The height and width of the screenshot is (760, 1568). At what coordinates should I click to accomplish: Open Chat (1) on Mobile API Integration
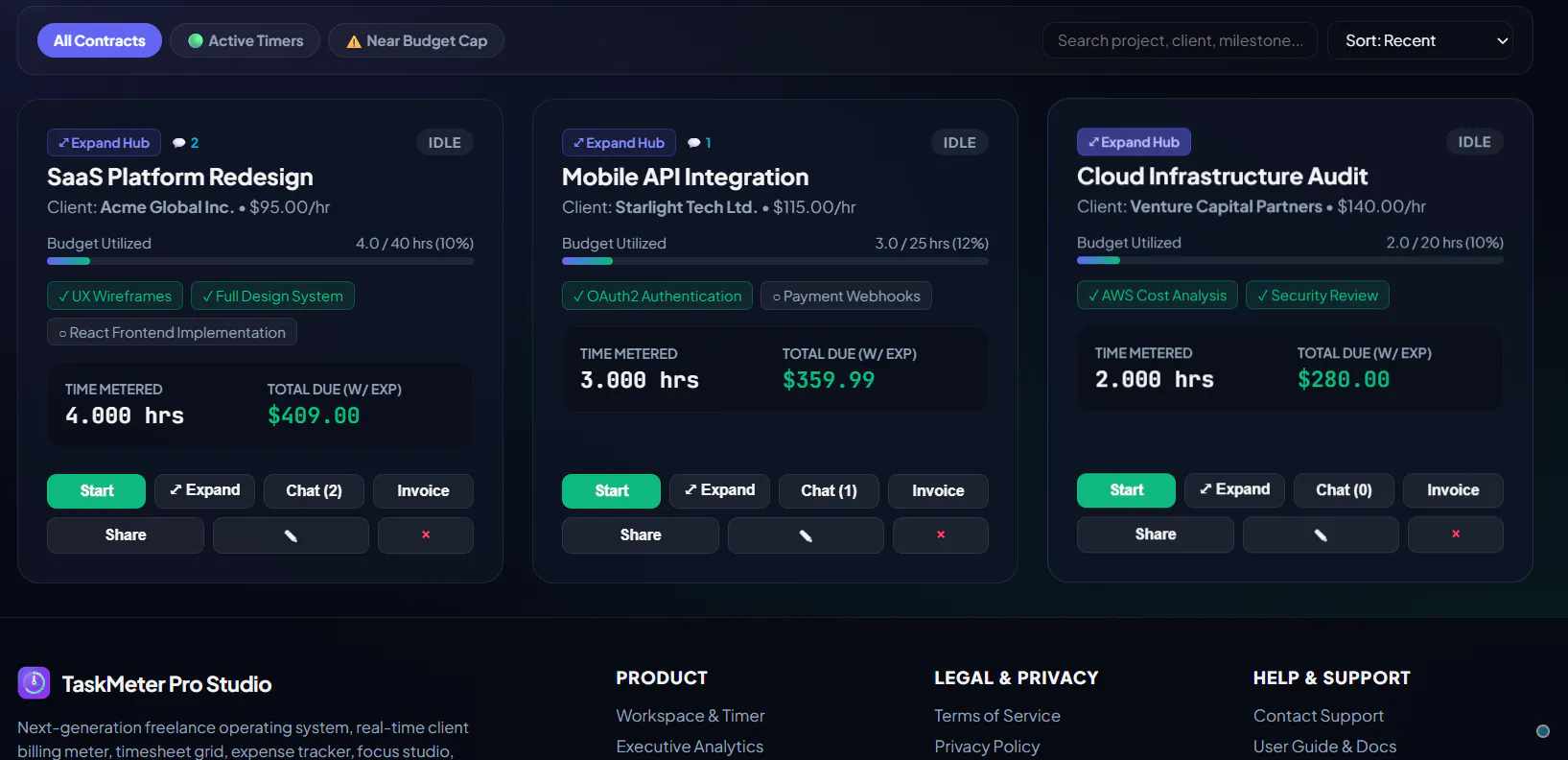point(829,491)
